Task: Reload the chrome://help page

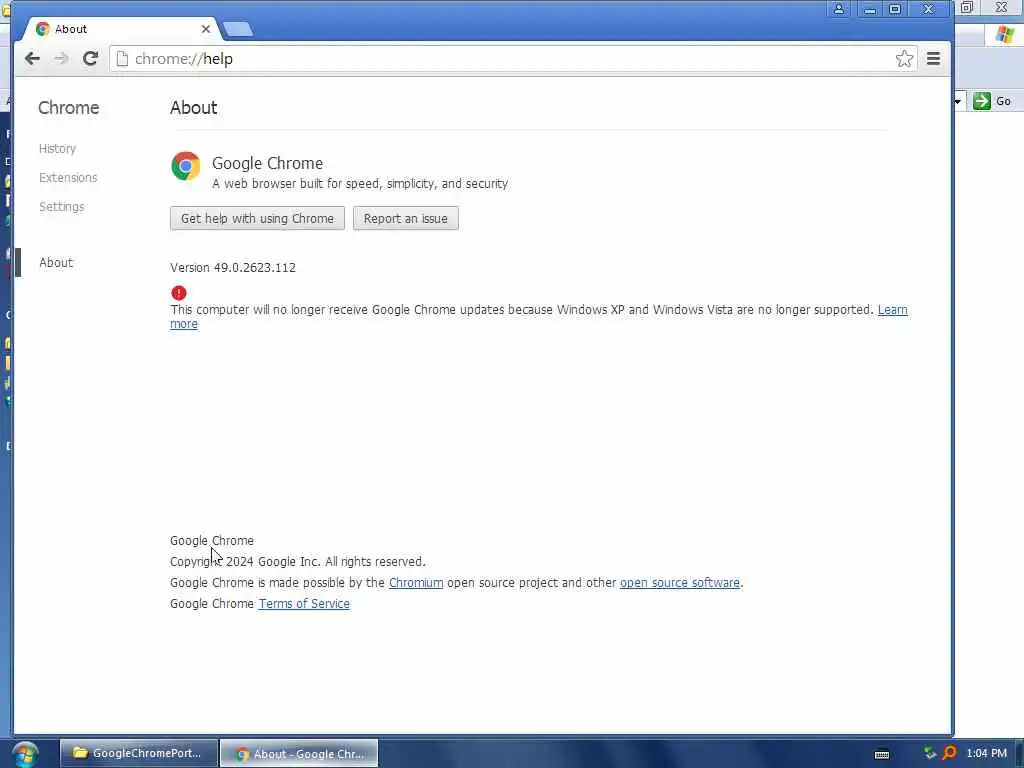Action: coord(90,59)
